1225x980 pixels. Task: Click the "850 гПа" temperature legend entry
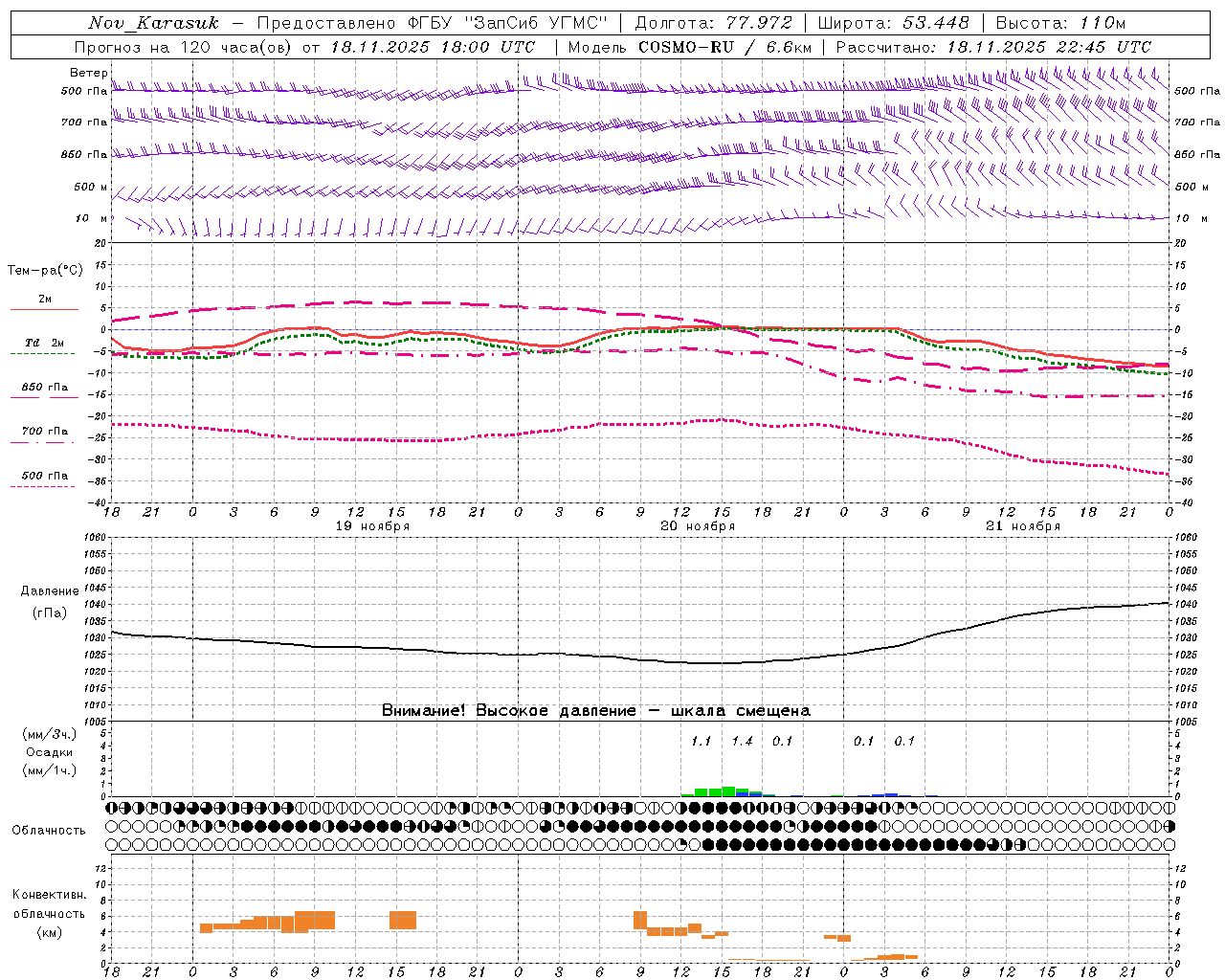coord(45,388)
